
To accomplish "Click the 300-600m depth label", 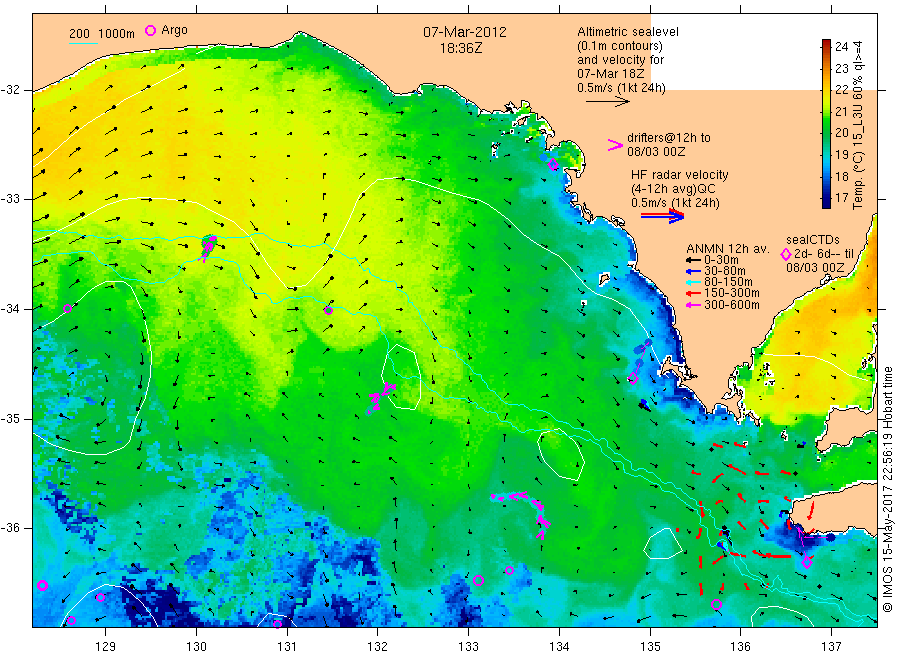I will (x=732, y=305).
